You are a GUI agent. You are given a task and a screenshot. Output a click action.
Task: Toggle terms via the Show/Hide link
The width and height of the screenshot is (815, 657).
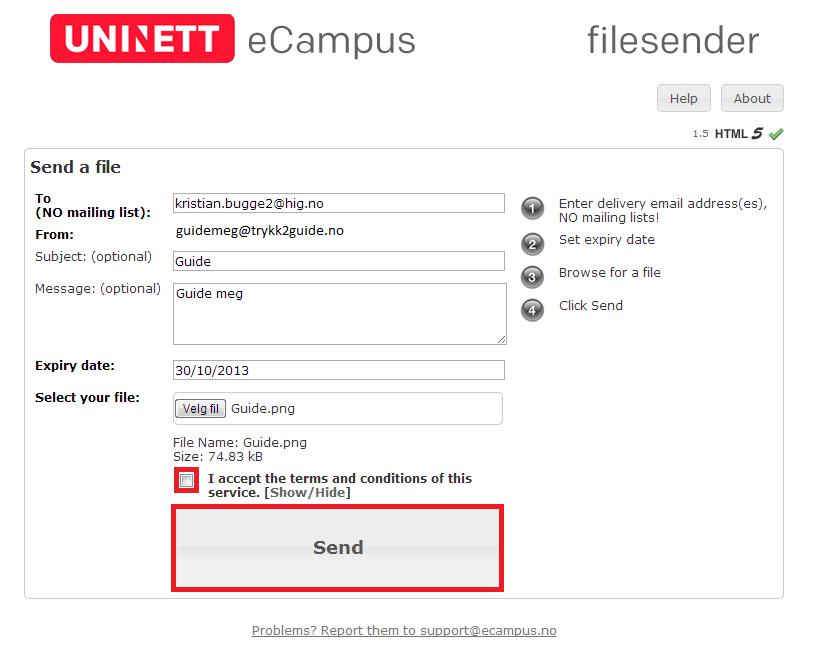point(308,492)
